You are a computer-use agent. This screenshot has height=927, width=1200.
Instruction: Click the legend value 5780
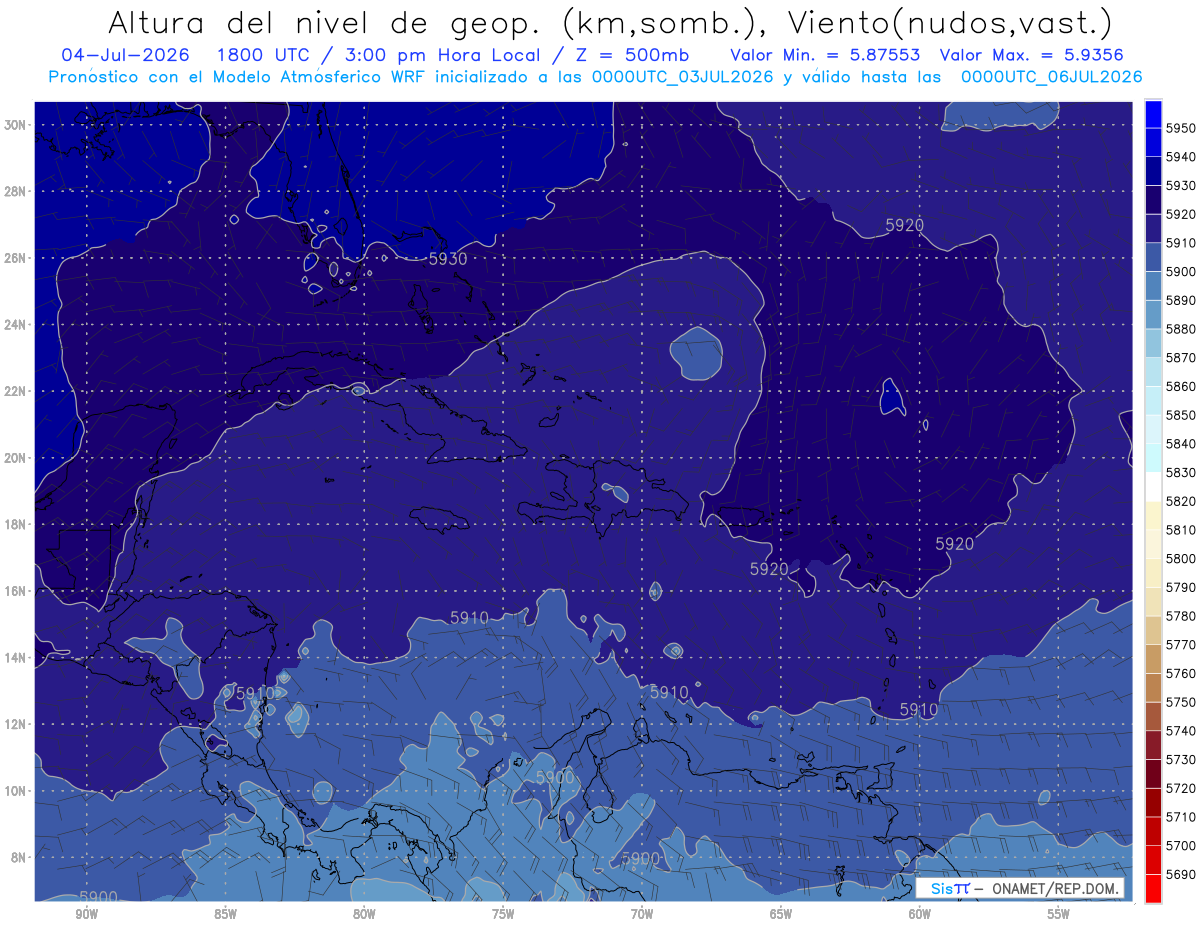(x=1181, y=616)
